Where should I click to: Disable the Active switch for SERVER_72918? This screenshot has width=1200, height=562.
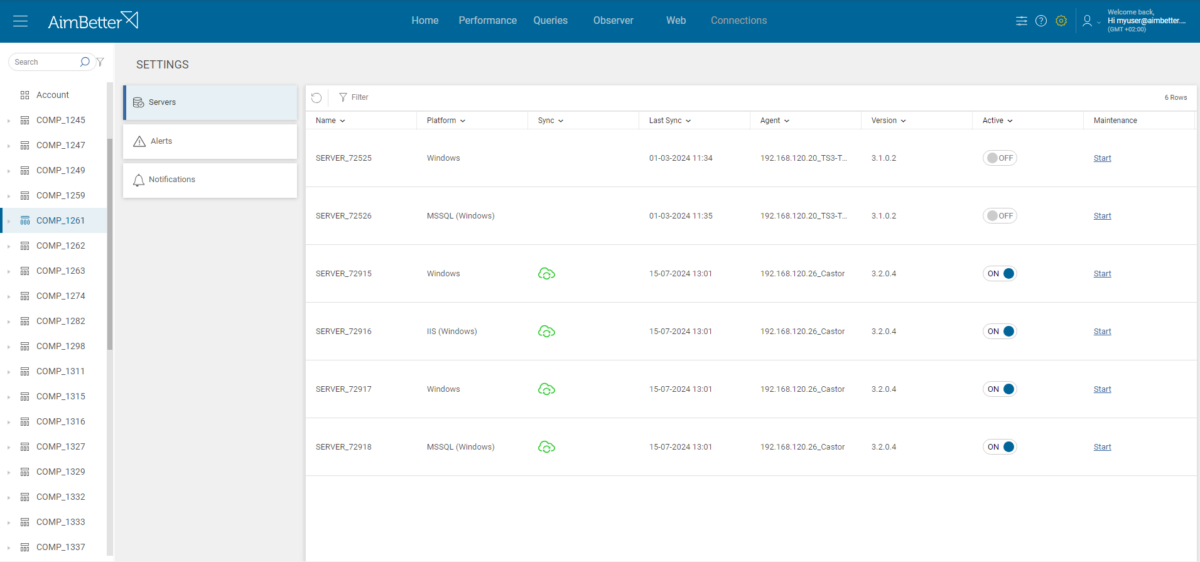[999, 447]
